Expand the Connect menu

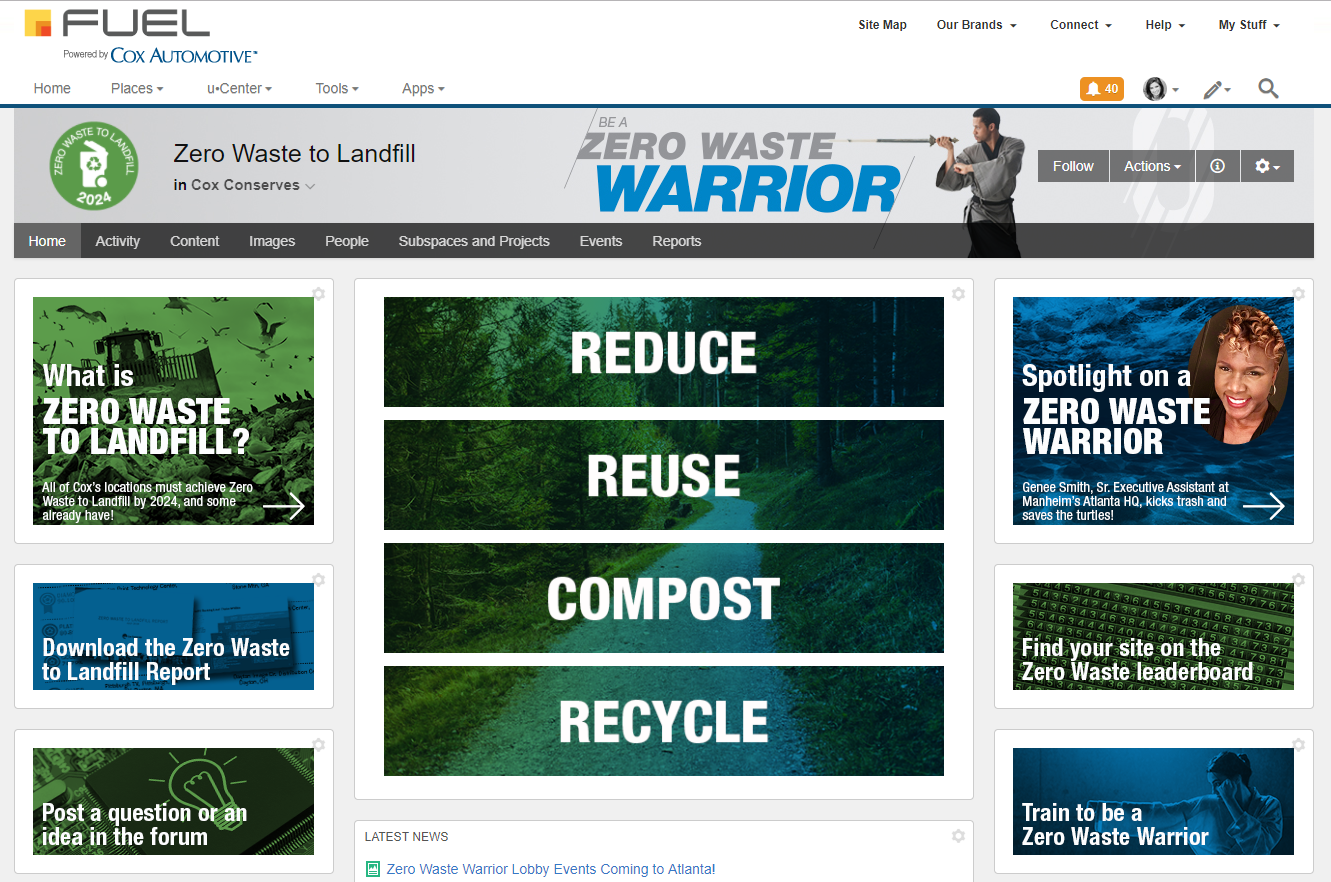pos(1080,25)
